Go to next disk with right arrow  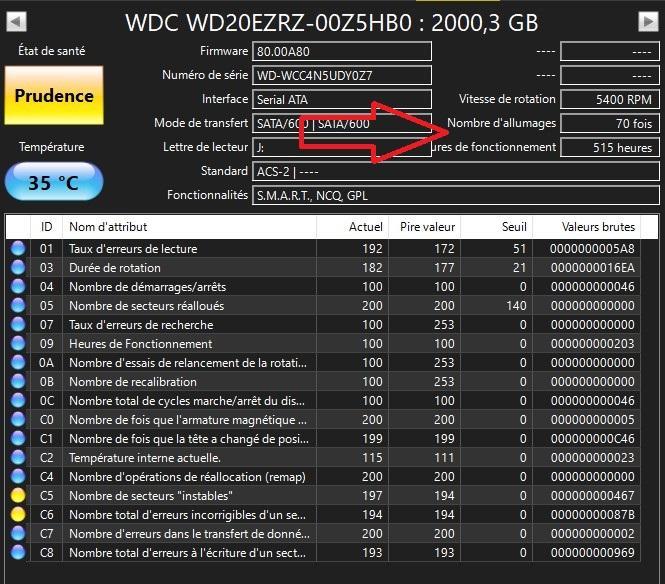pyautogui.click(x=648, y=21)
